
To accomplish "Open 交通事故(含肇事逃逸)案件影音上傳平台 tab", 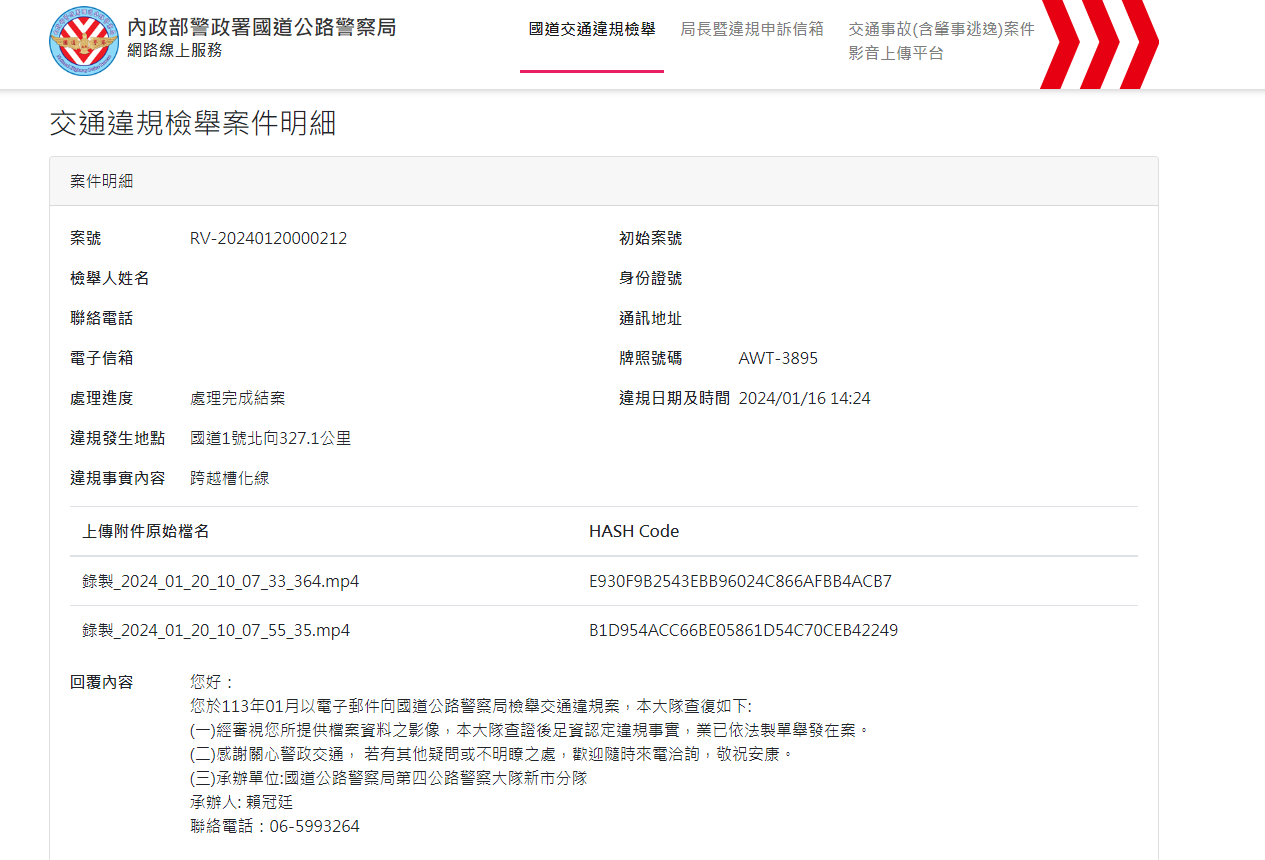I will point(941,41).
